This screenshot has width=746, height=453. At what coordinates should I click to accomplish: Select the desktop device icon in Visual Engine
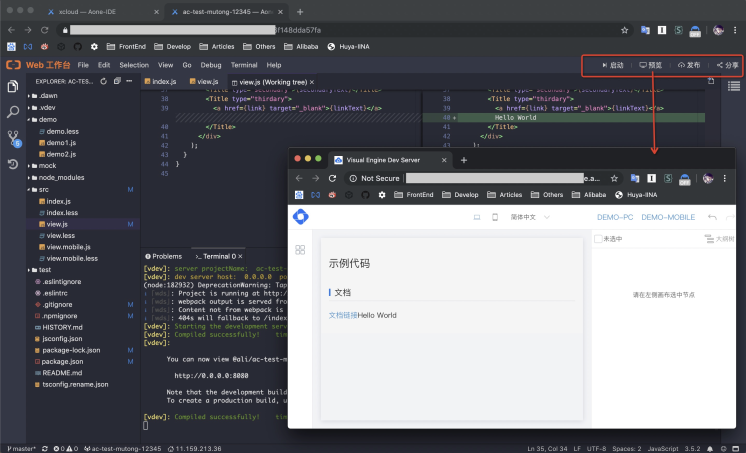pos(477,217)
